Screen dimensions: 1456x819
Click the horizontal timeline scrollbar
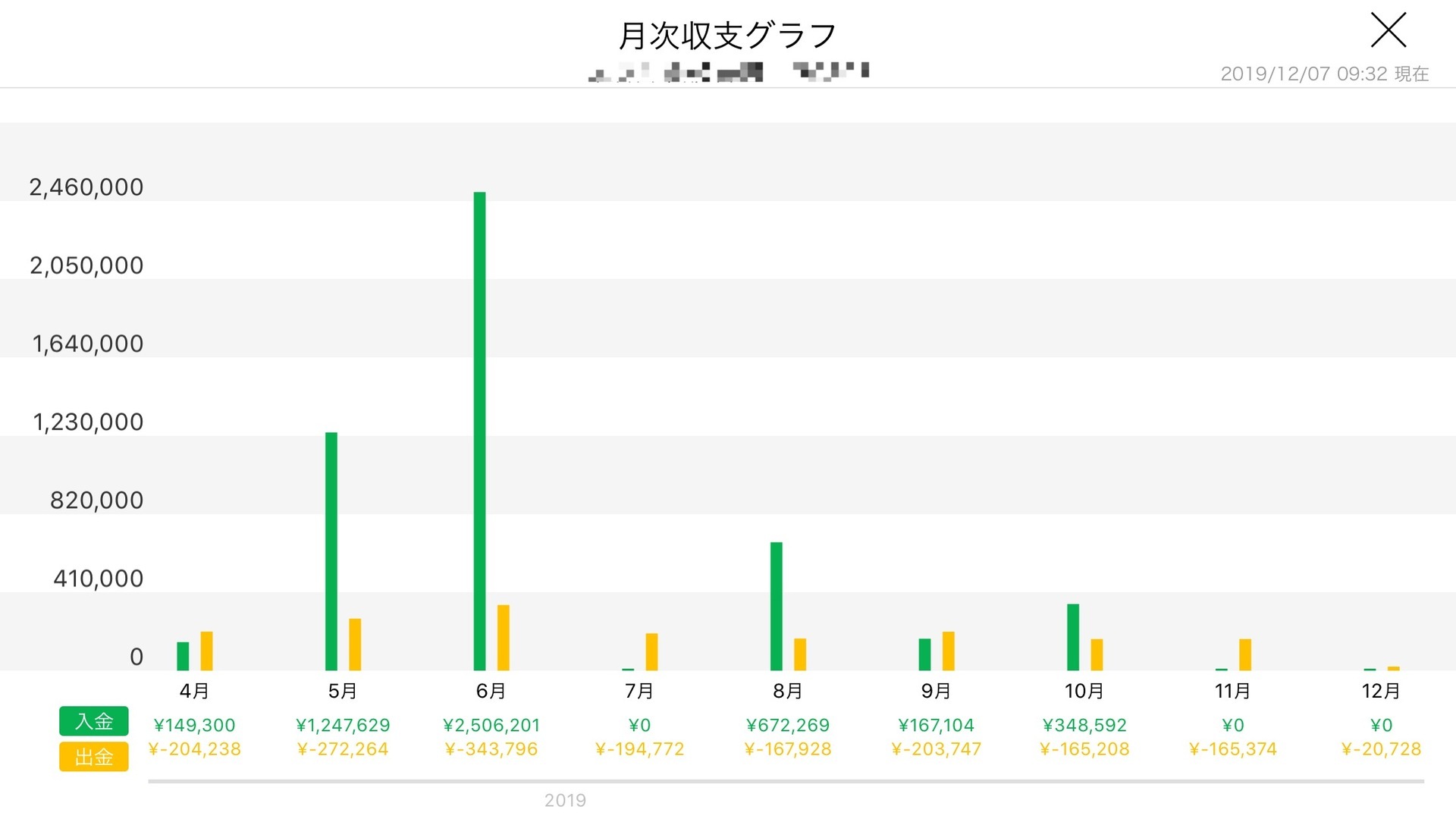coord(786,781)
